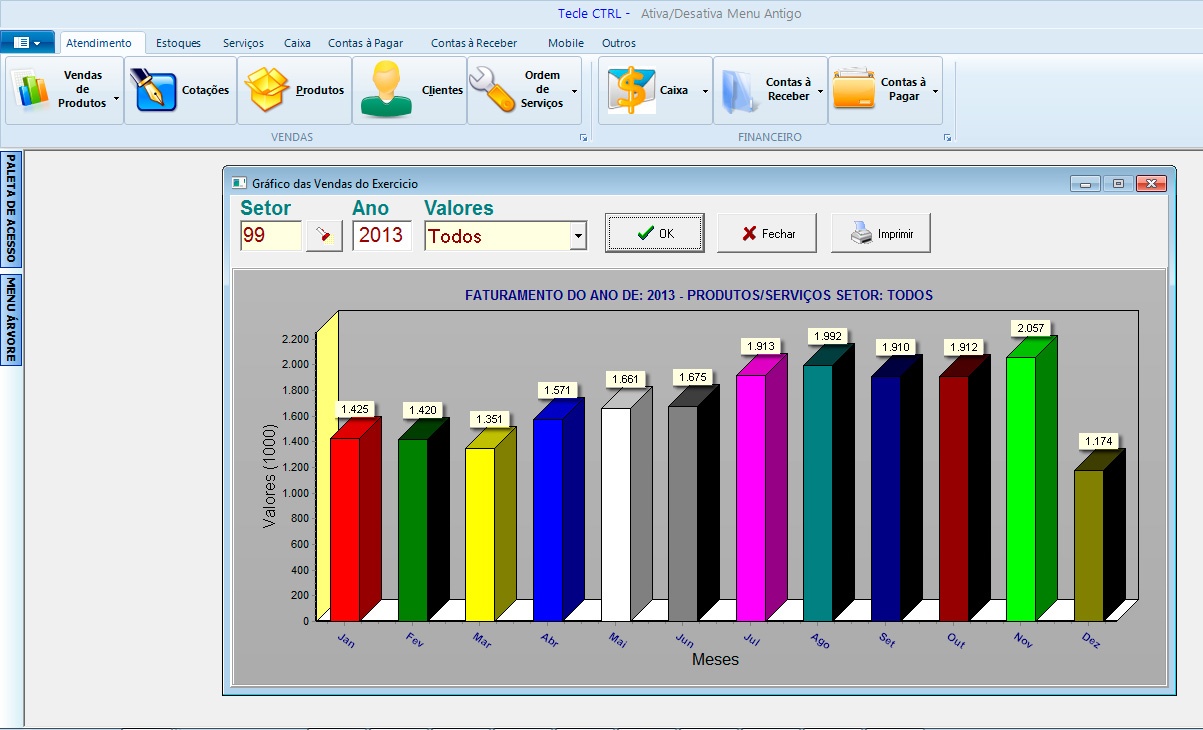Image resolution: width=1203 pixels, height=730 pixels.
Task: Click the Contas à Receber icon
Action: point(739,90)
